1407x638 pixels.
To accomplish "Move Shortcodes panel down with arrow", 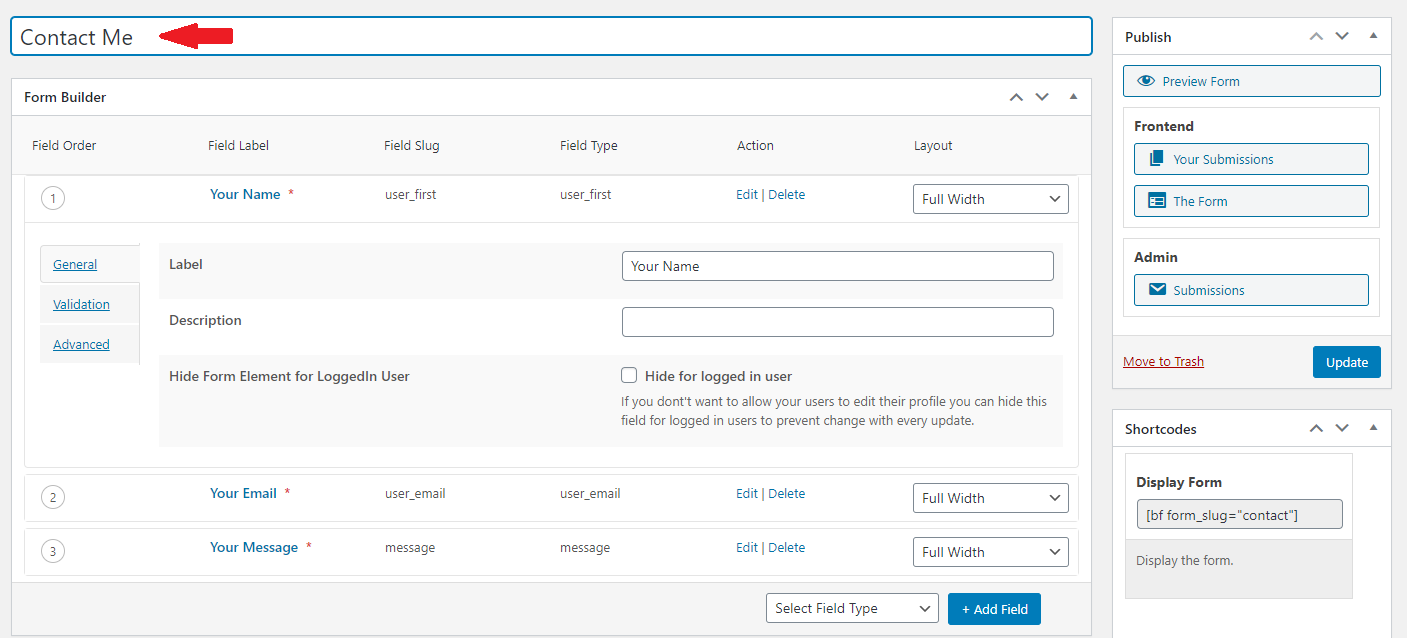I will point(1342,428).
